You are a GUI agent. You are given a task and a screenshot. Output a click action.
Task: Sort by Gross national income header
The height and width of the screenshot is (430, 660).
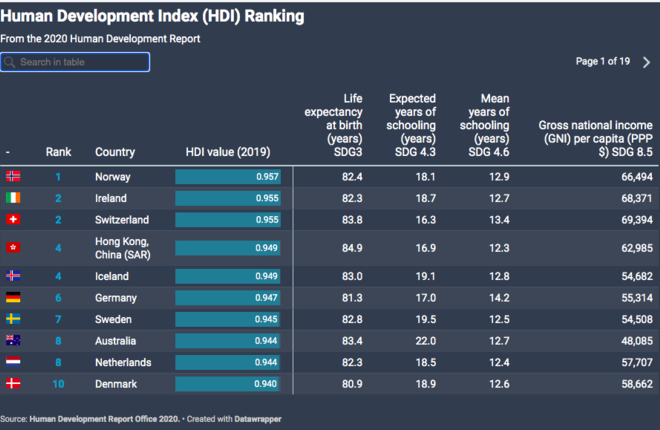(595, 139)
